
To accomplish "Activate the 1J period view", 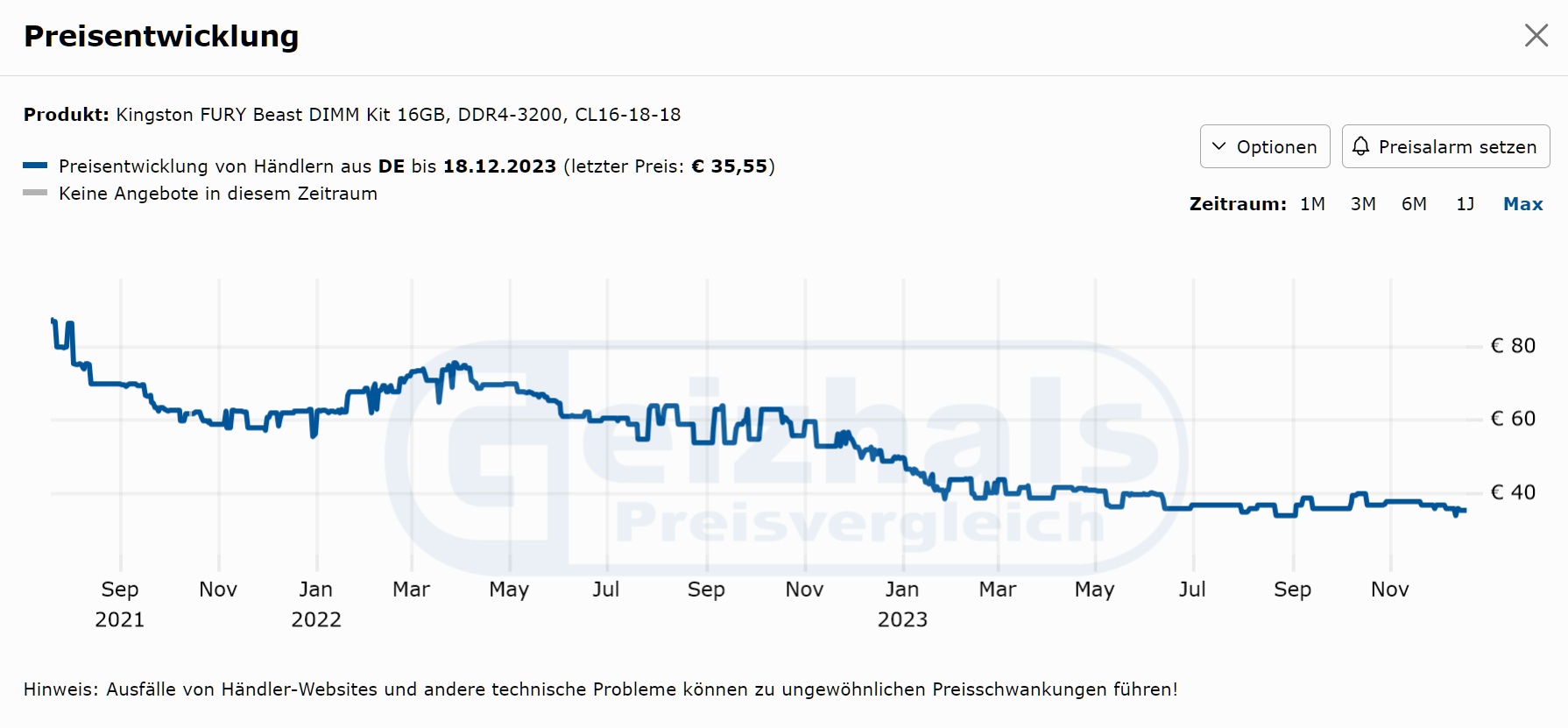I will point(1465,203).
